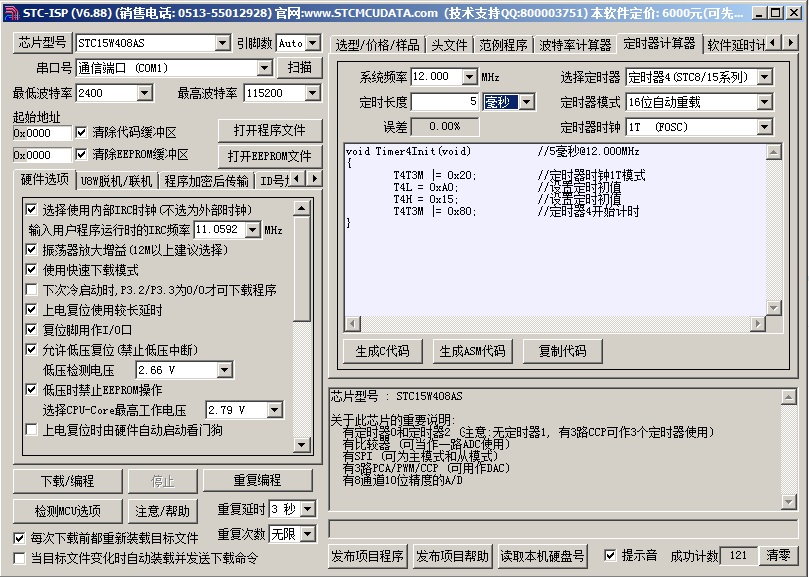
Task: Expand the 毫秒 time unit dropdown
Action: 526,102
